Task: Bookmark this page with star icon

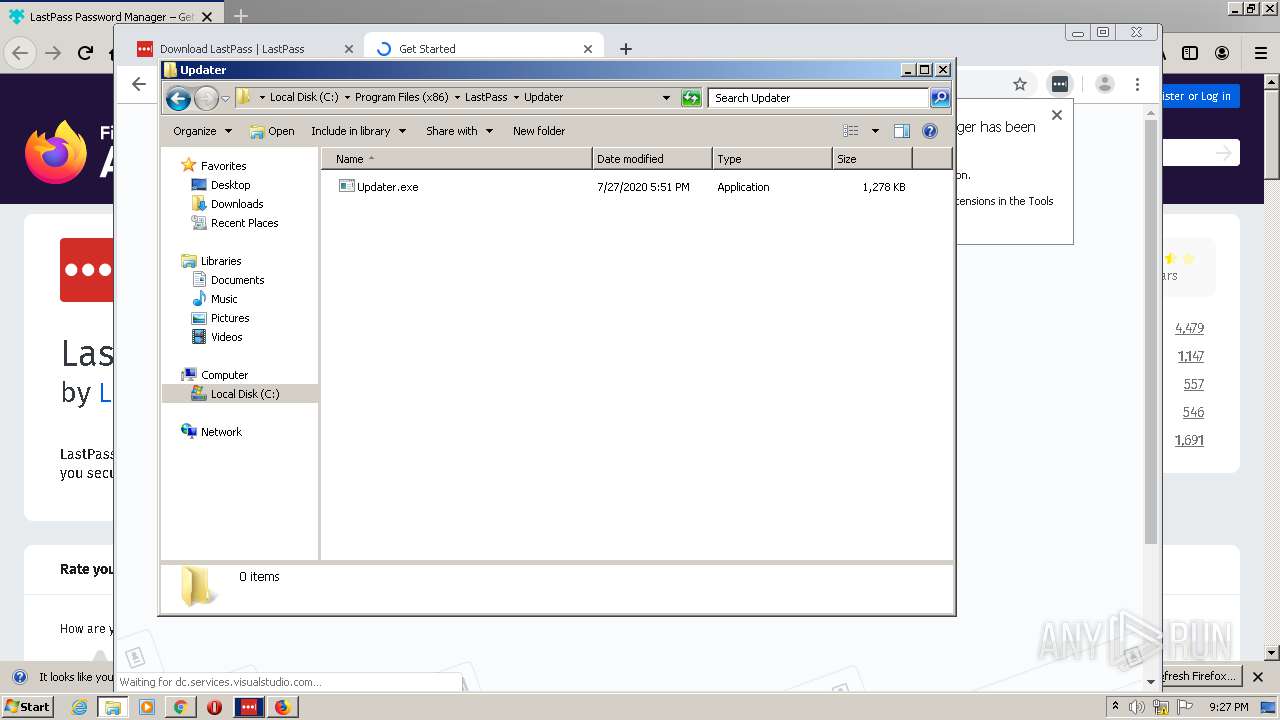Action: [1020, 85]
